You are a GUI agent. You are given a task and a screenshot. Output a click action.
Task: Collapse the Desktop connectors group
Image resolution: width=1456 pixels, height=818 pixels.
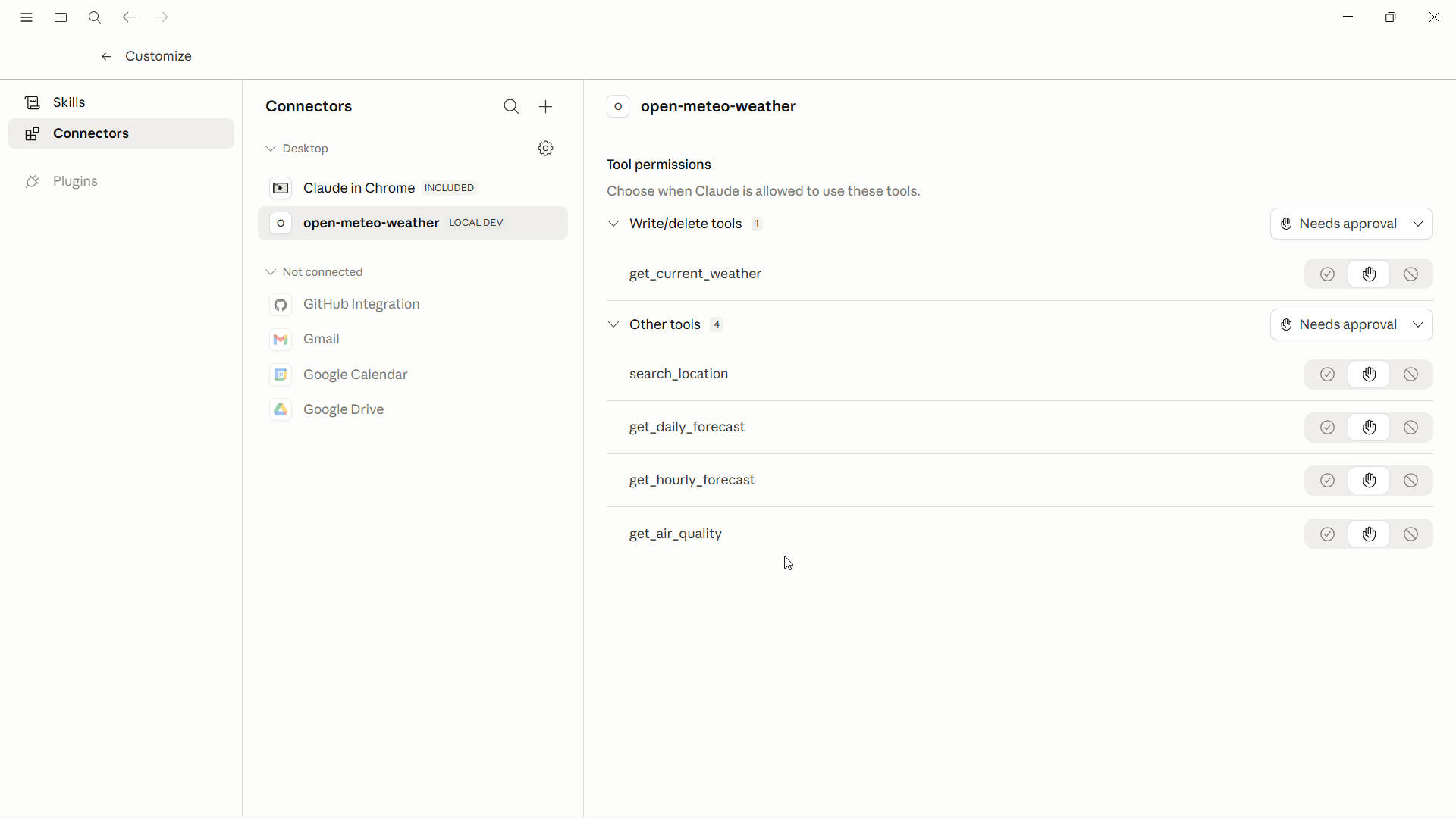(x=271, y=149)
